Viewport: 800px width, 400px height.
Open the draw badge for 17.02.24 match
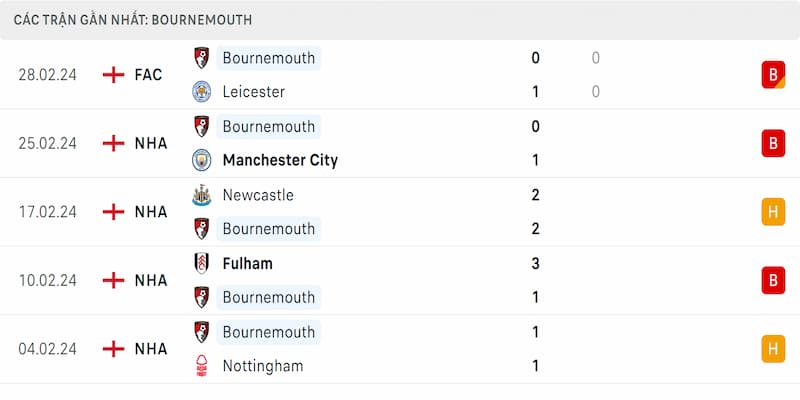[773, 212]
